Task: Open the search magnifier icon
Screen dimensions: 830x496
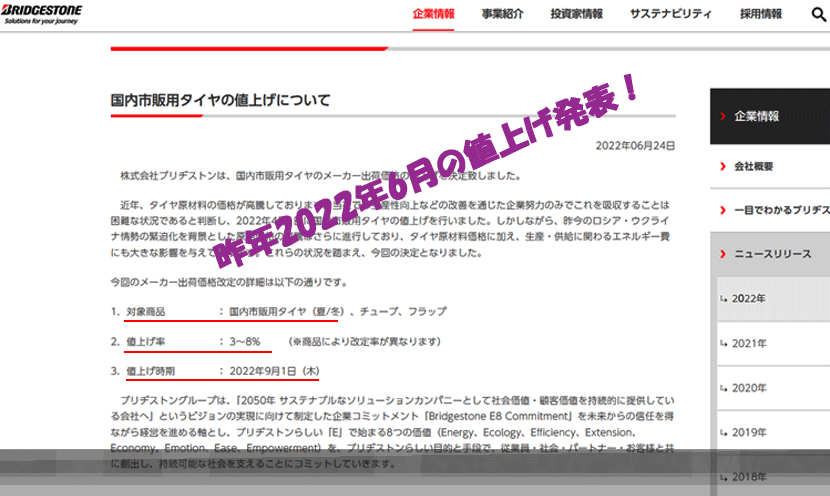Action: coord(818,14)
